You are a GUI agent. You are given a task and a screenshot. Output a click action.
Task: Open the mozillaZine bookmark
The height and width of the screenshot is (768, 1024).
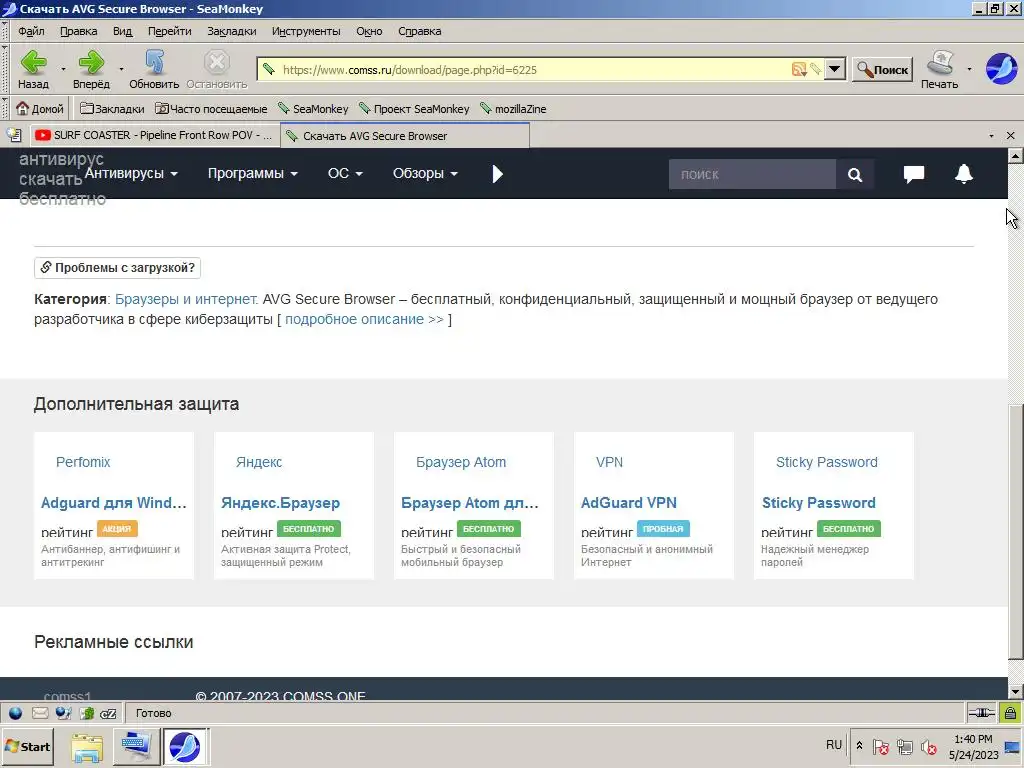513,108
